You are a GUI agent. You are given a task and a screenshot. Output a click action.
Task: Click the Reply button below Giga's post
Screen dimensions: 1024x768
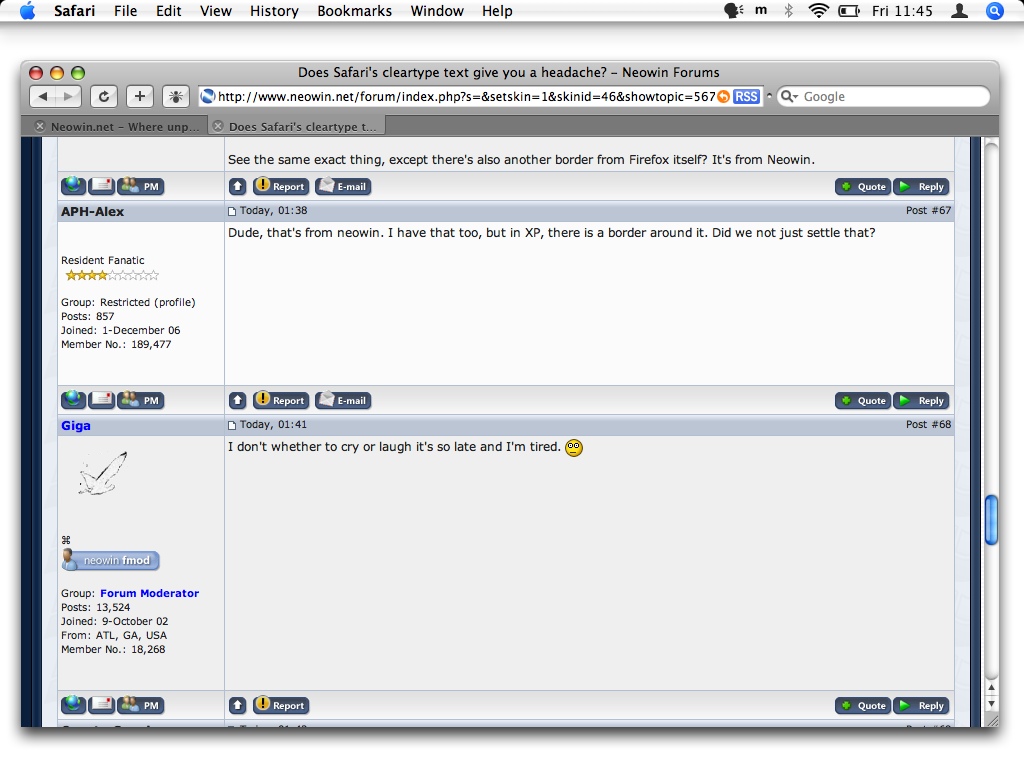[x=921, y=705]
